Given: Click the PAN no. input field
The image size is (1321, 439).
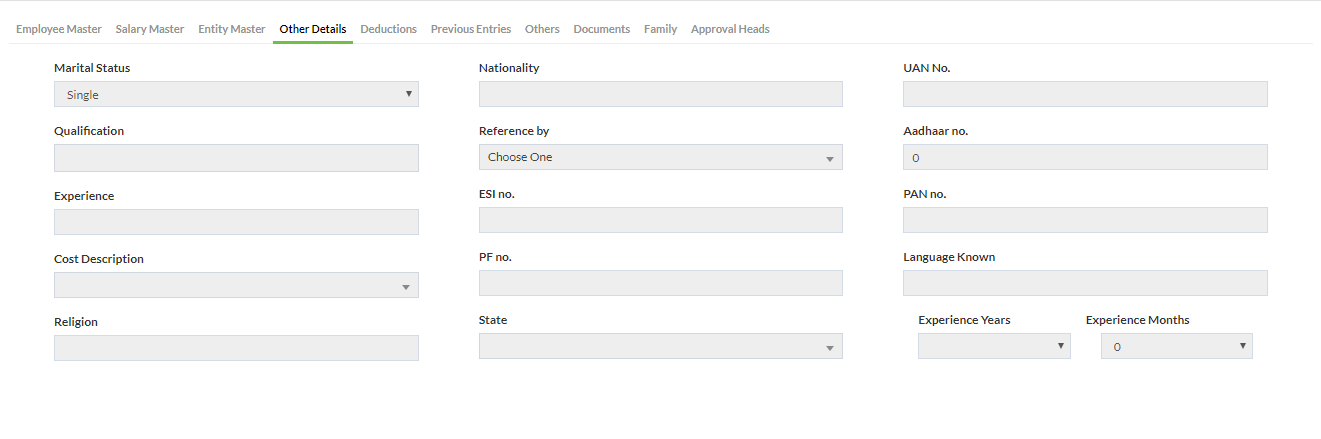Looking at the screenshot, I should coord(1085,220).
